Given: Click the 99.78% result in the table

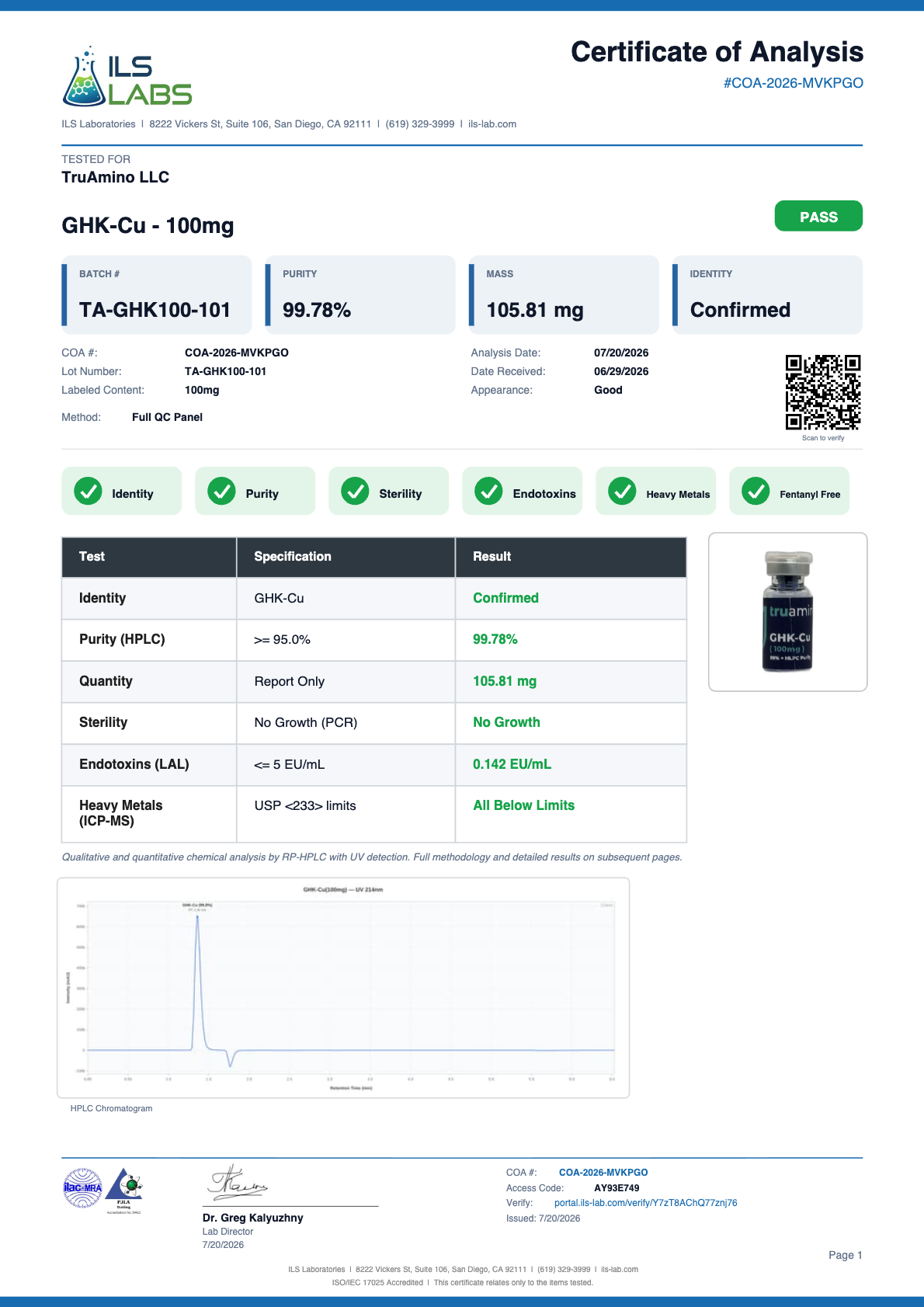Looking at the screenshot, I should 495,639.
